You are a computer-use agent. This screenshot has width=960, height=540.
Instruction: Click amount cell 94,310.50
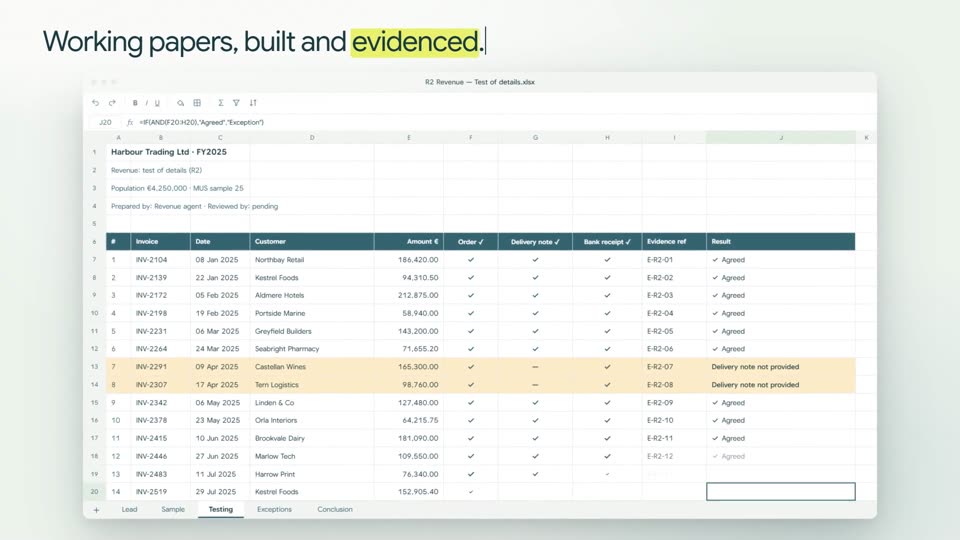pos(409,277)
